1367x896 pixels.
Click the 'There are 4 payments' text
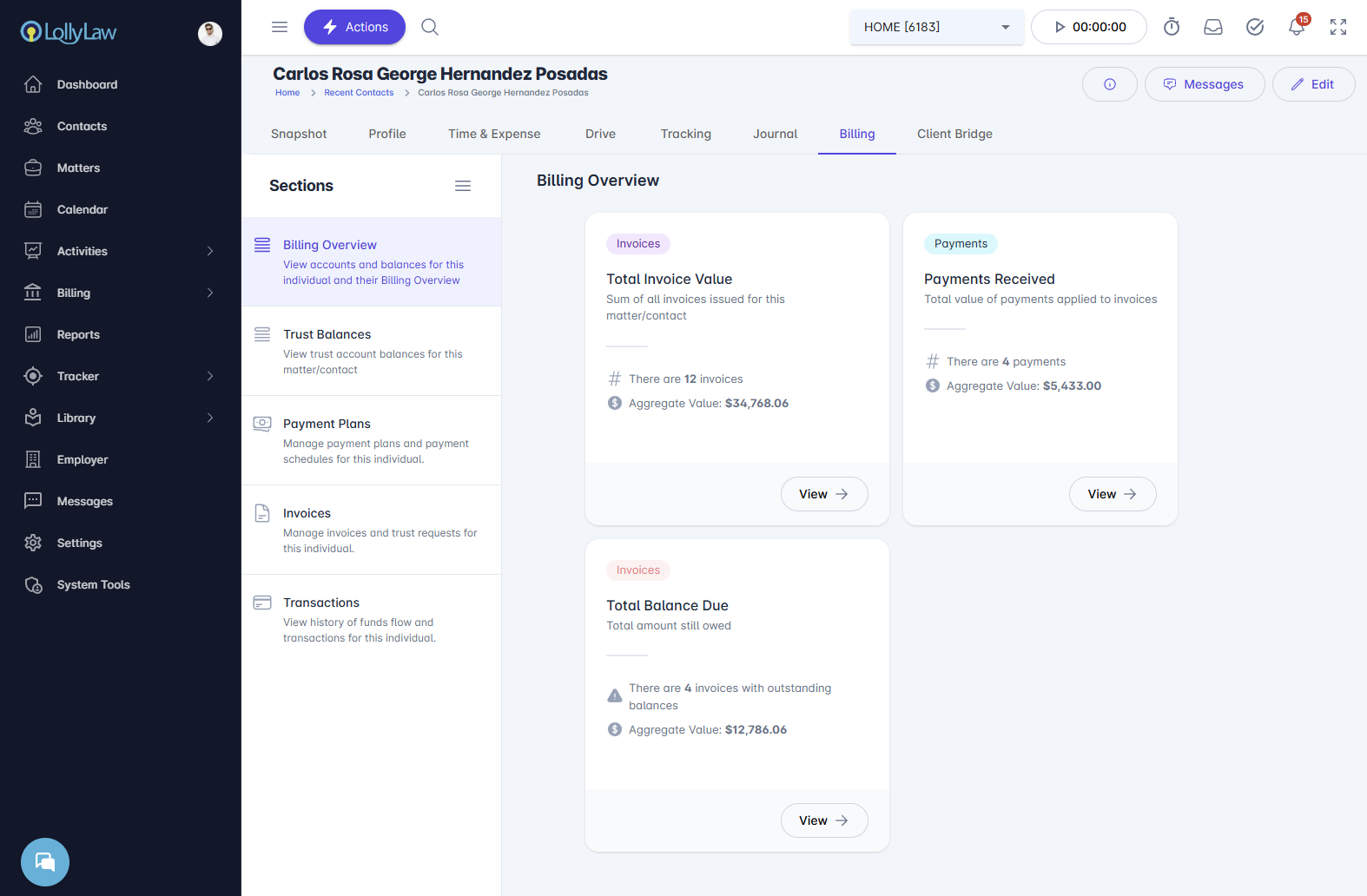(x=1006, y=361)
